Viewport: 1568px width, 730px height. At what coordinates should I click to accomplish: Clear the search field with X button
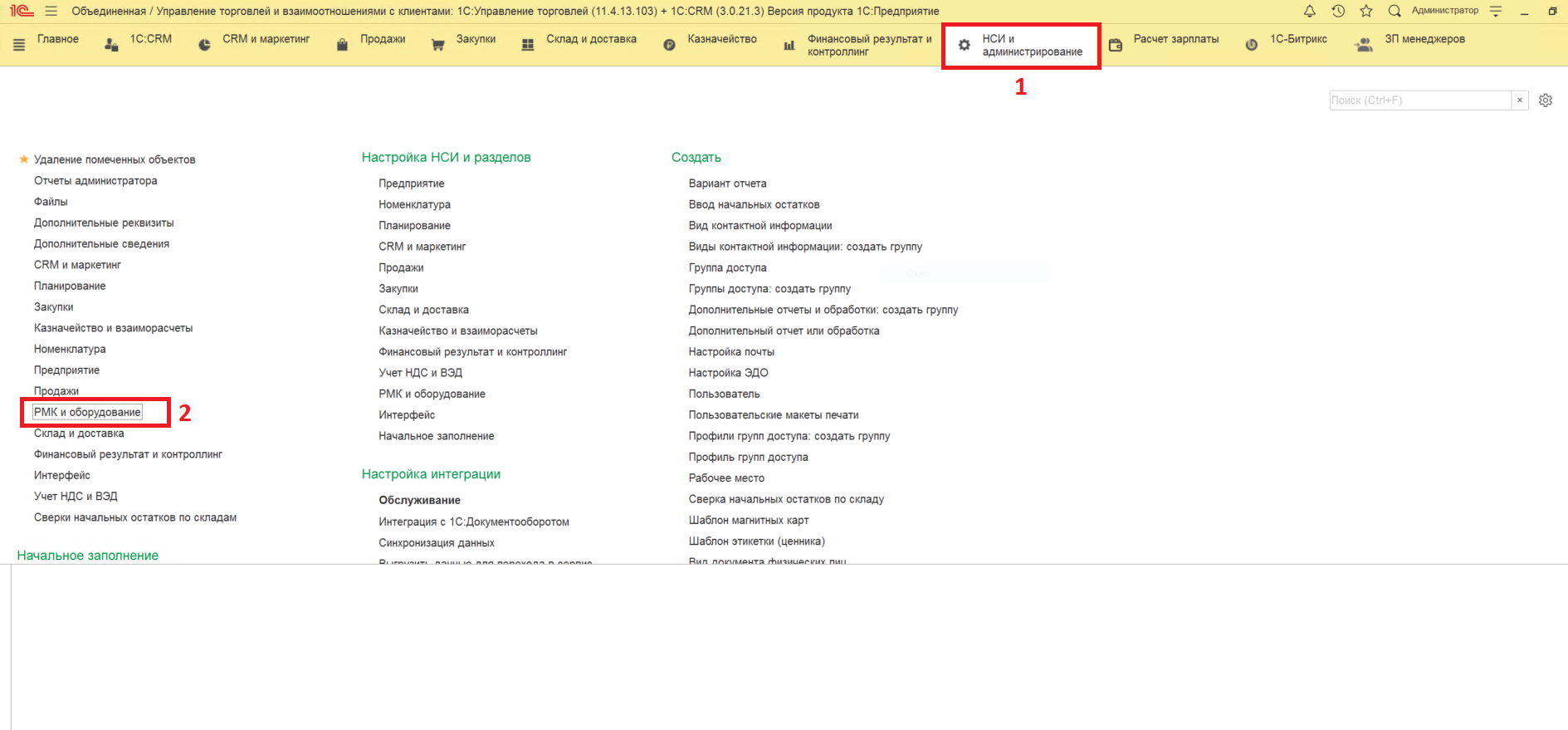tap(1520, 100)
